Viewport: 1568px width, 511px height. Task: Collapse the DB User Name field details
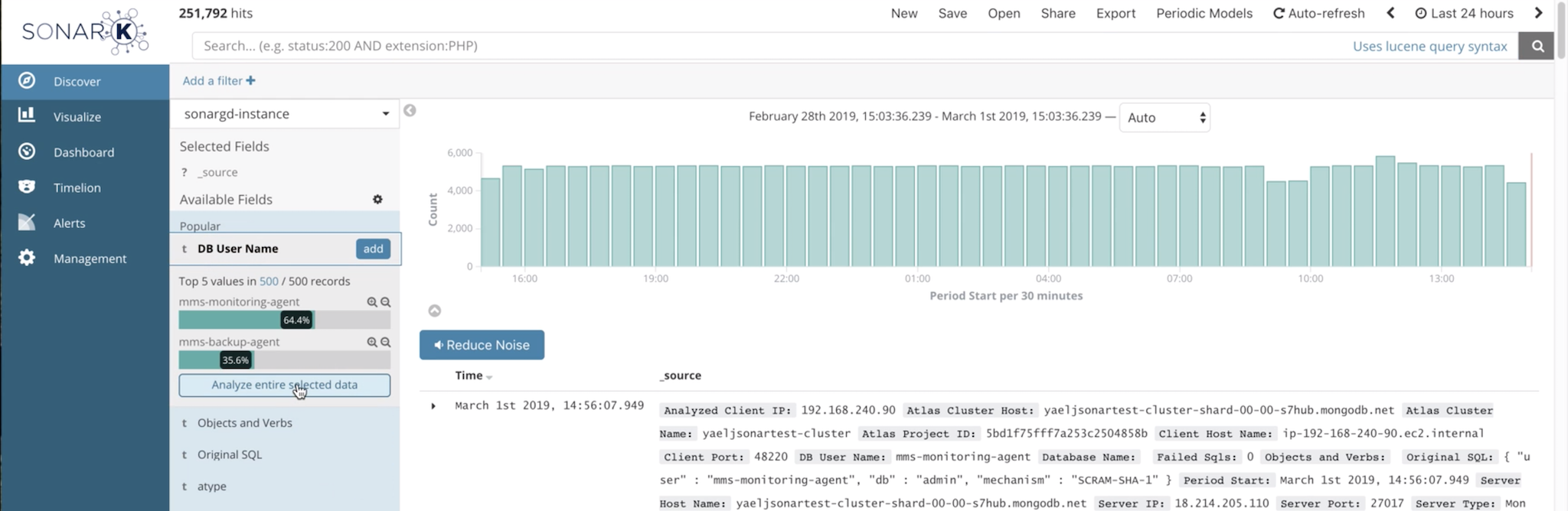point(237,249)
